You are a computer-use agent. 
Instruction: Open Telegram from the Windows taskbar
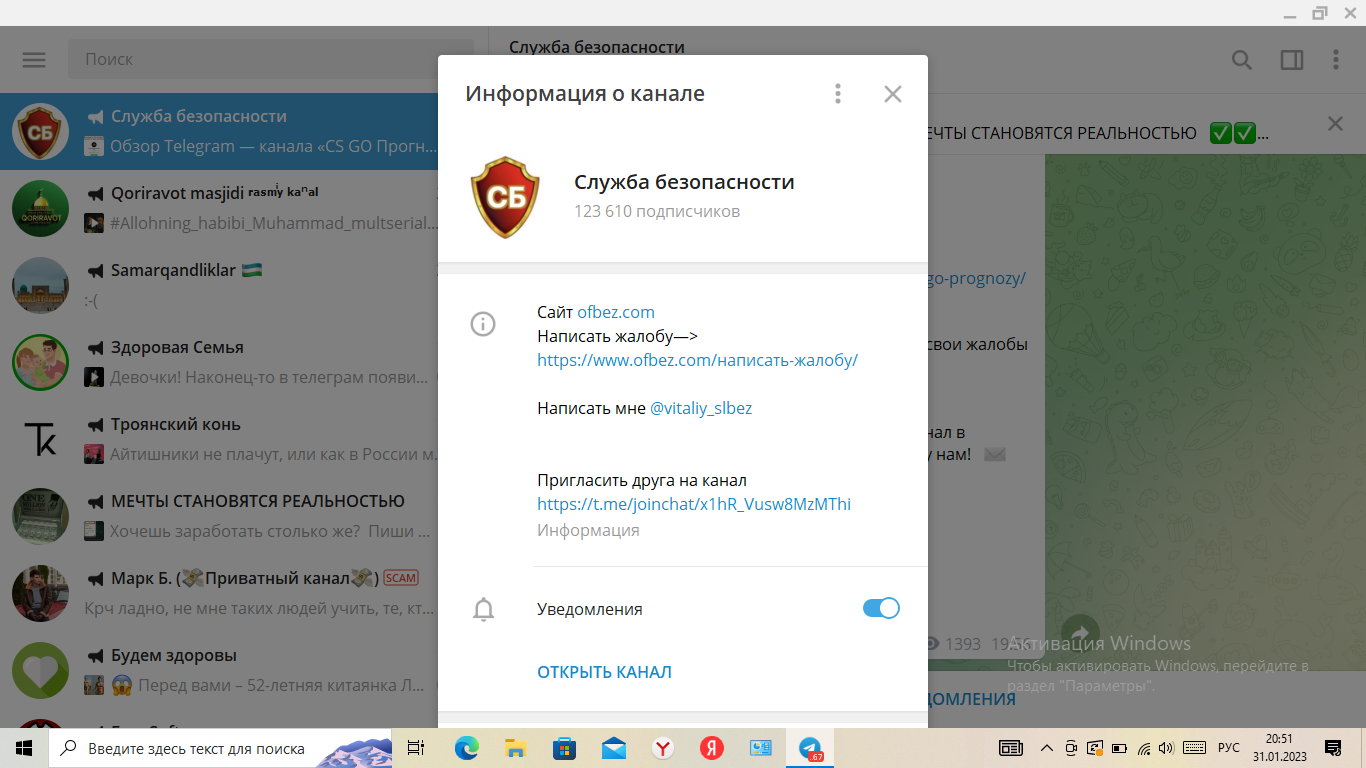pyautogui.click(x=808, y=748)
